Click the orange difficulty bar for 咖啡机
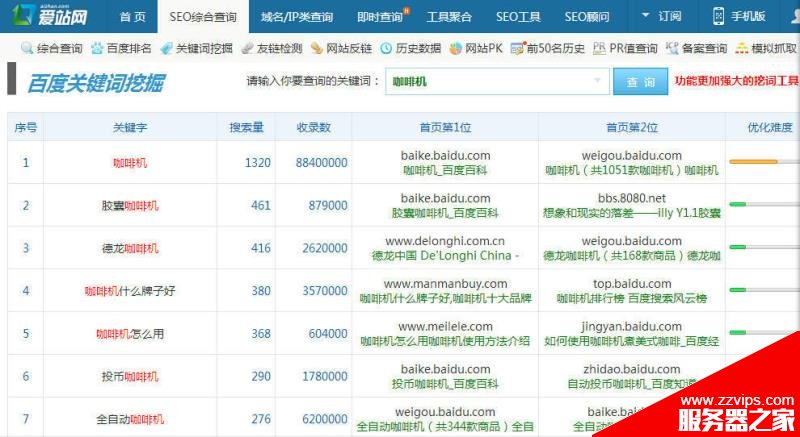The width and height of the screenshot is (800, 437). 753,162
